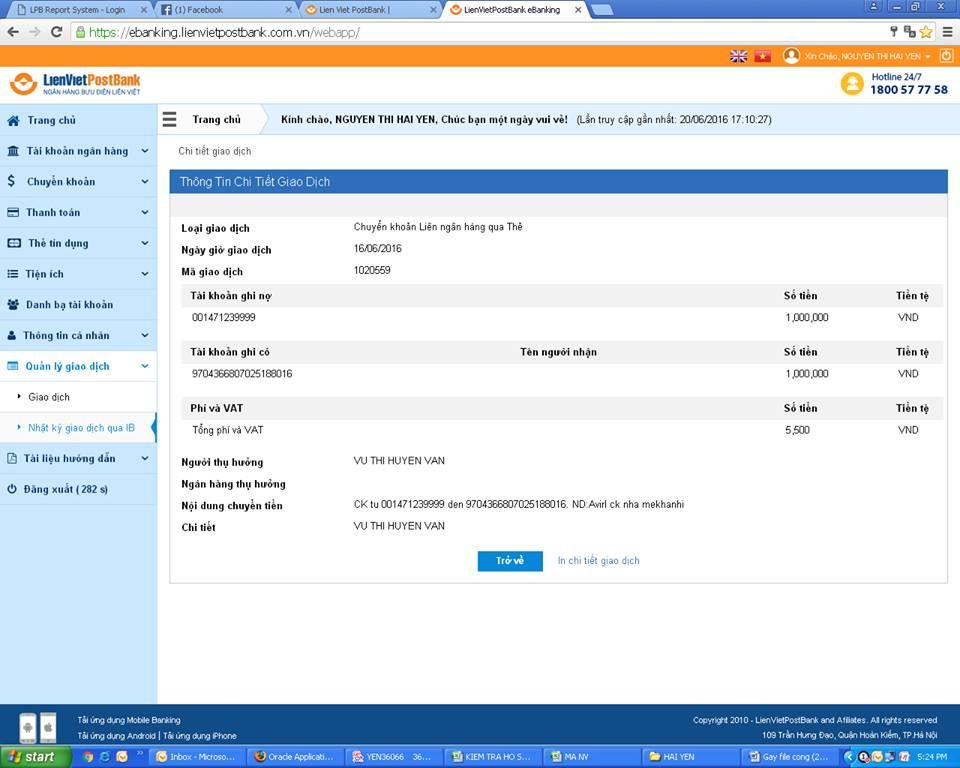Image resolution: width=960 pixels, height=768 pixels.
Task: Click the browser reload button
Action: 56,32
